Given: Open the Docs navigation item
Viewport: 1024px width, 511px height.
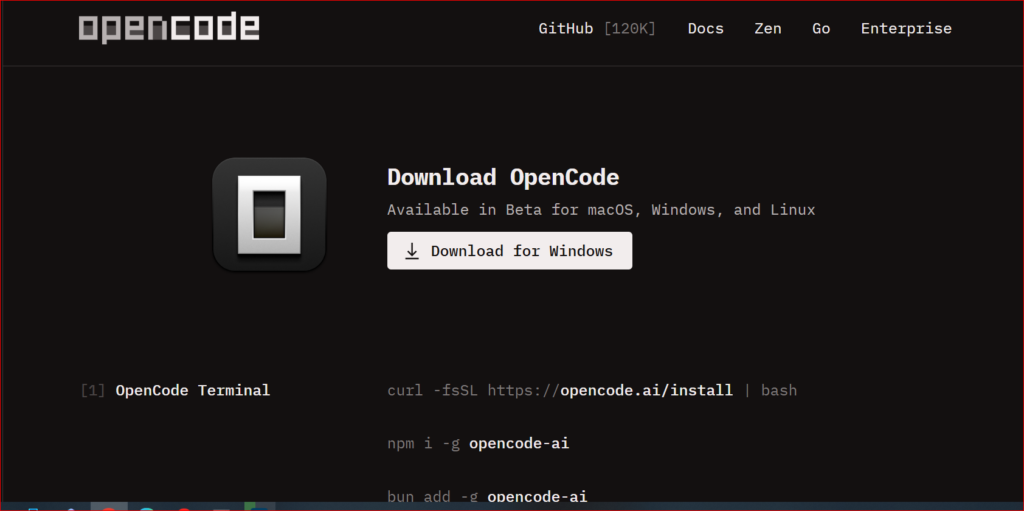Looking at the screenshot, I should tap(705, 29).
